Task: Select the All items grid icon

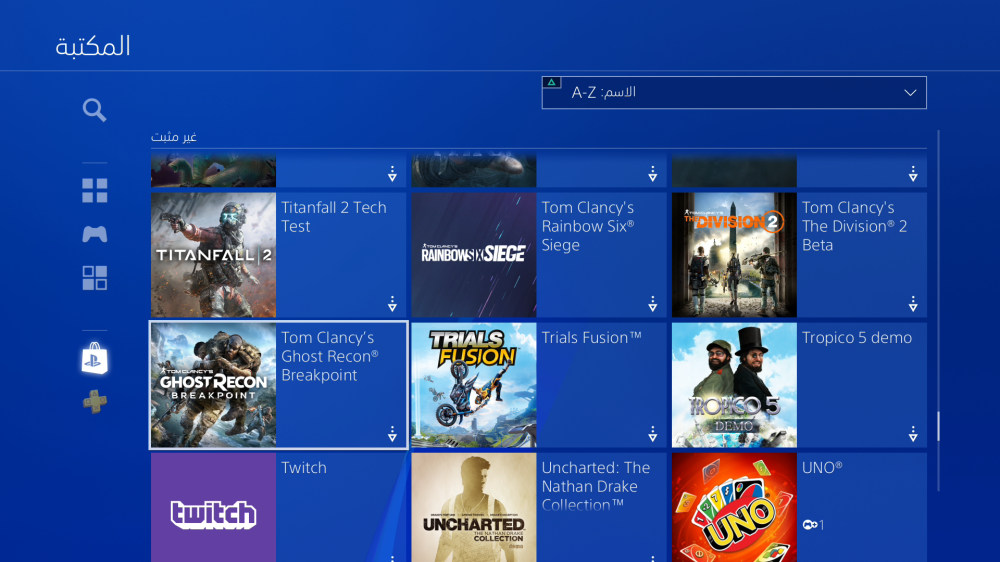Action: click(x=94, y=190)
